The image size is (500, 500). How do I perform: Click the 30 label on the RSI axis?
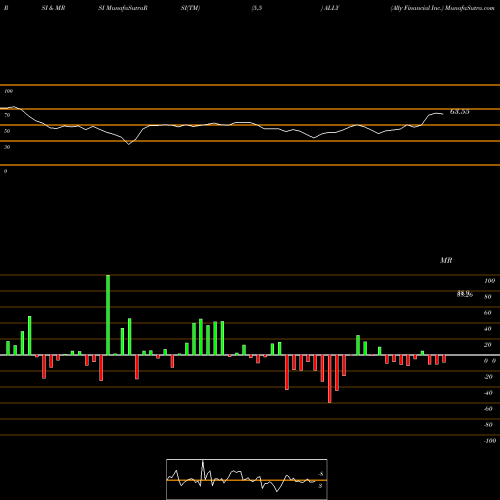7,147
